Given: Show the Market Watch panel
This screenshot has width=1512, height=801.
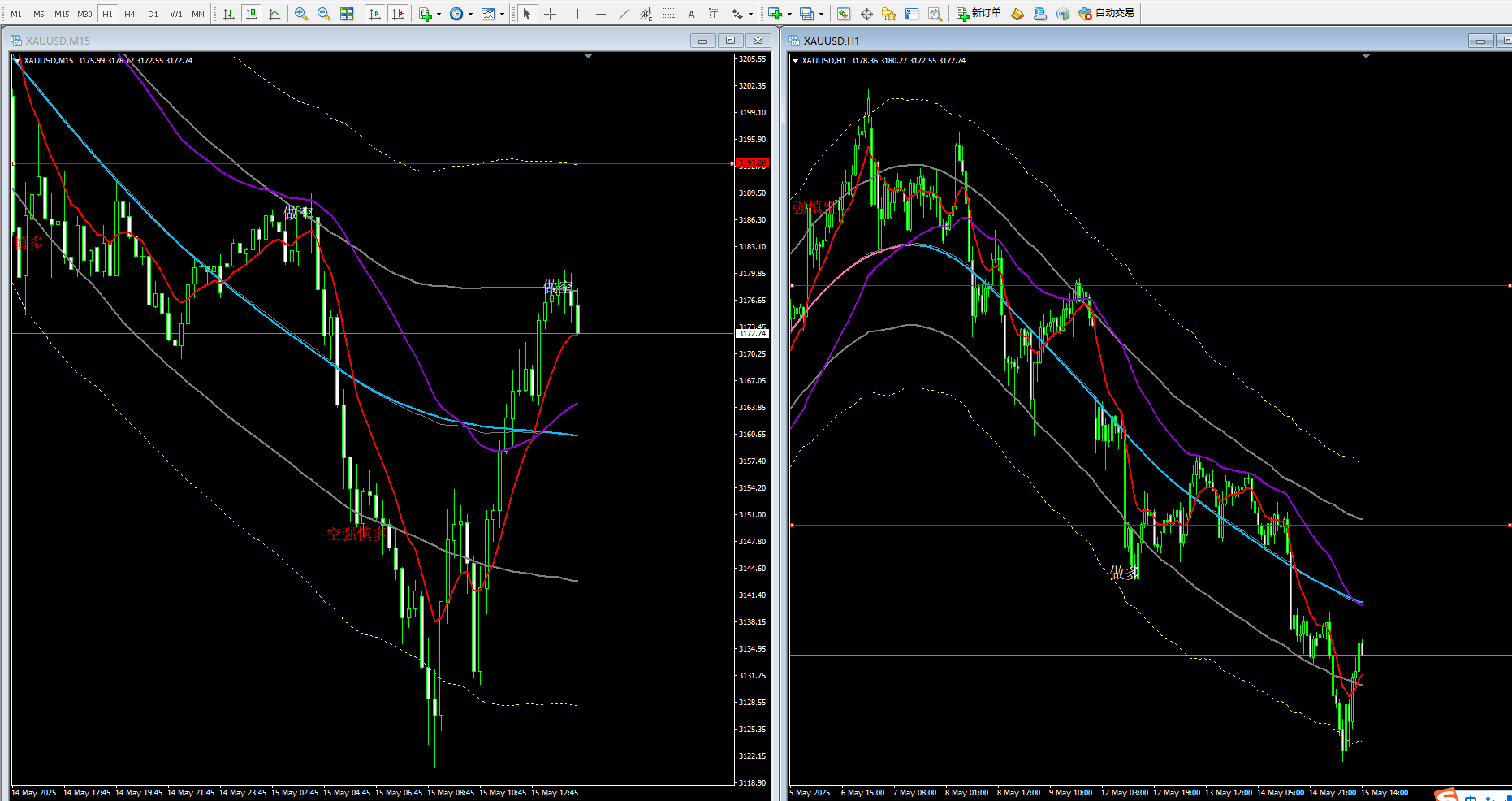Looking at the screenshot, I should pyautogui.click(x=844, y=14).
